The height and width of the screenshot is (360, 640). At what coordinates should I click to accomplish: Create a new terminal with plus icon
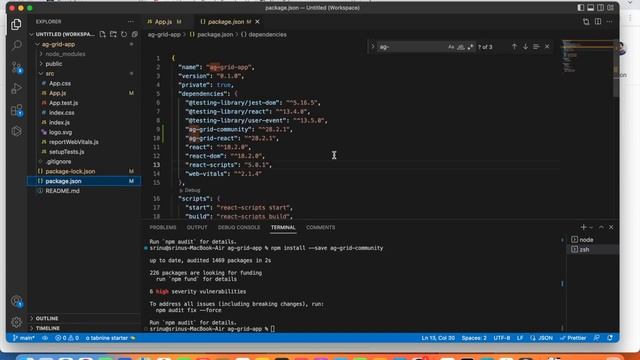583,227
